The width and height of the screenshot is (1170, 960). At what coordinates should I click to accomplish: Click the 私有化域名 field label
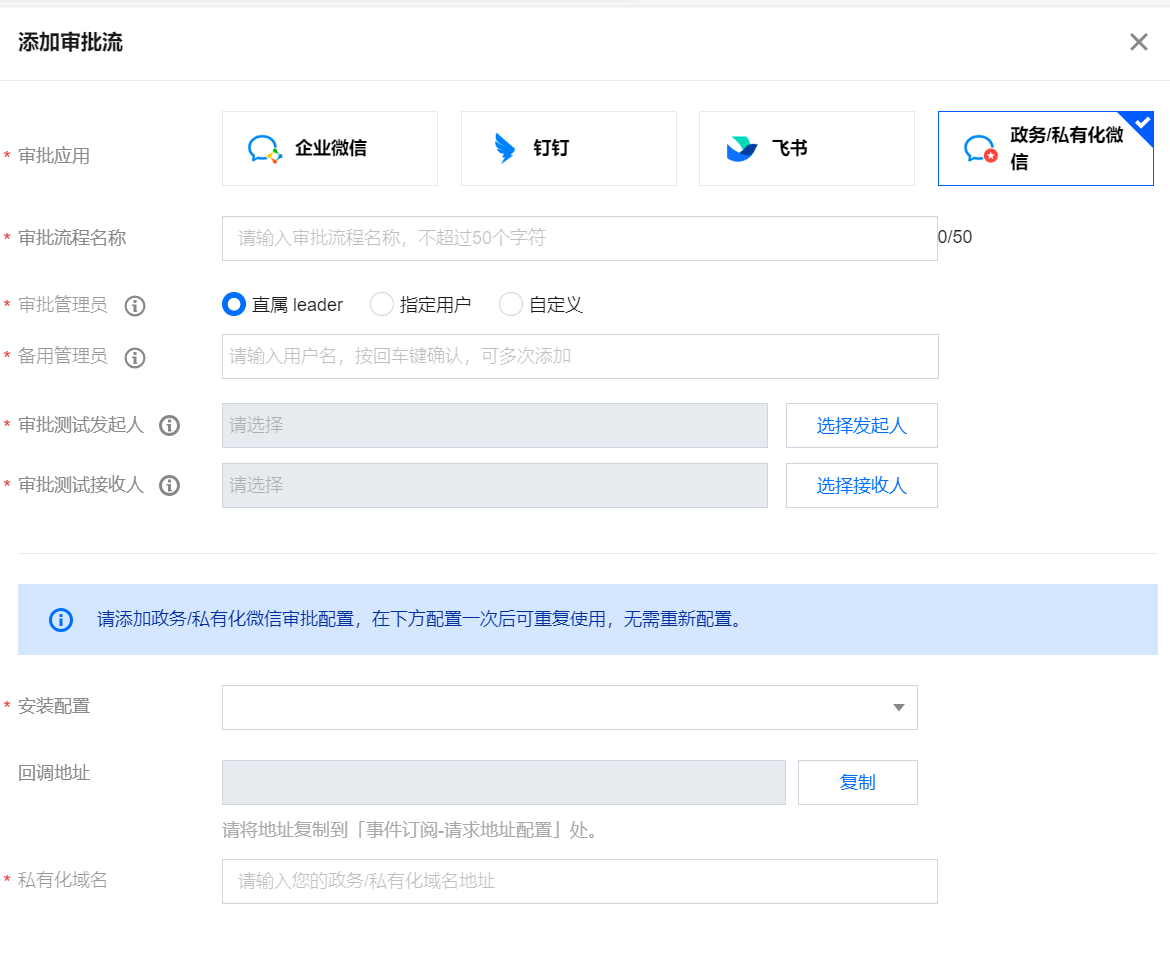point(63,880)
